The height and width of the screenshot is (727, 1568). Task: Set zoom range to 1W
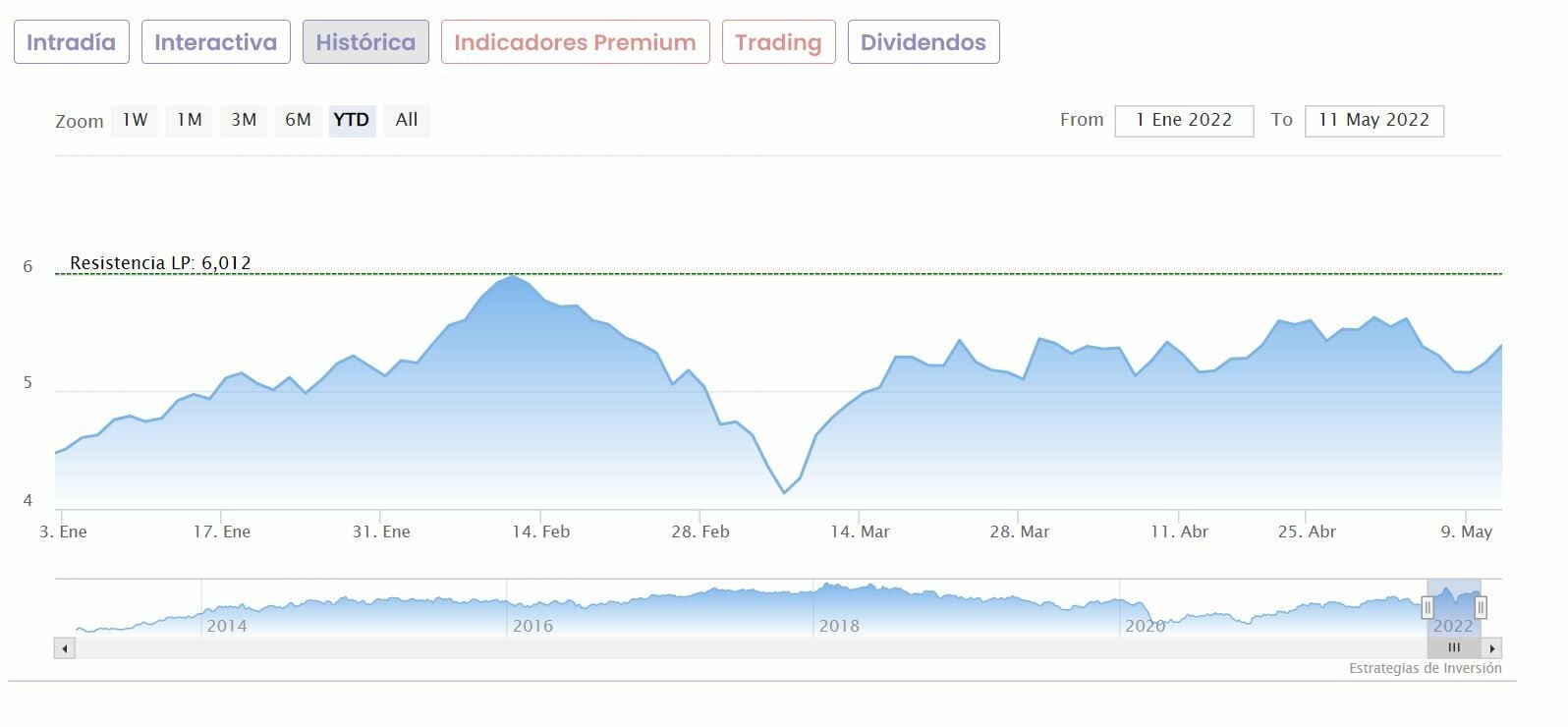135,120
